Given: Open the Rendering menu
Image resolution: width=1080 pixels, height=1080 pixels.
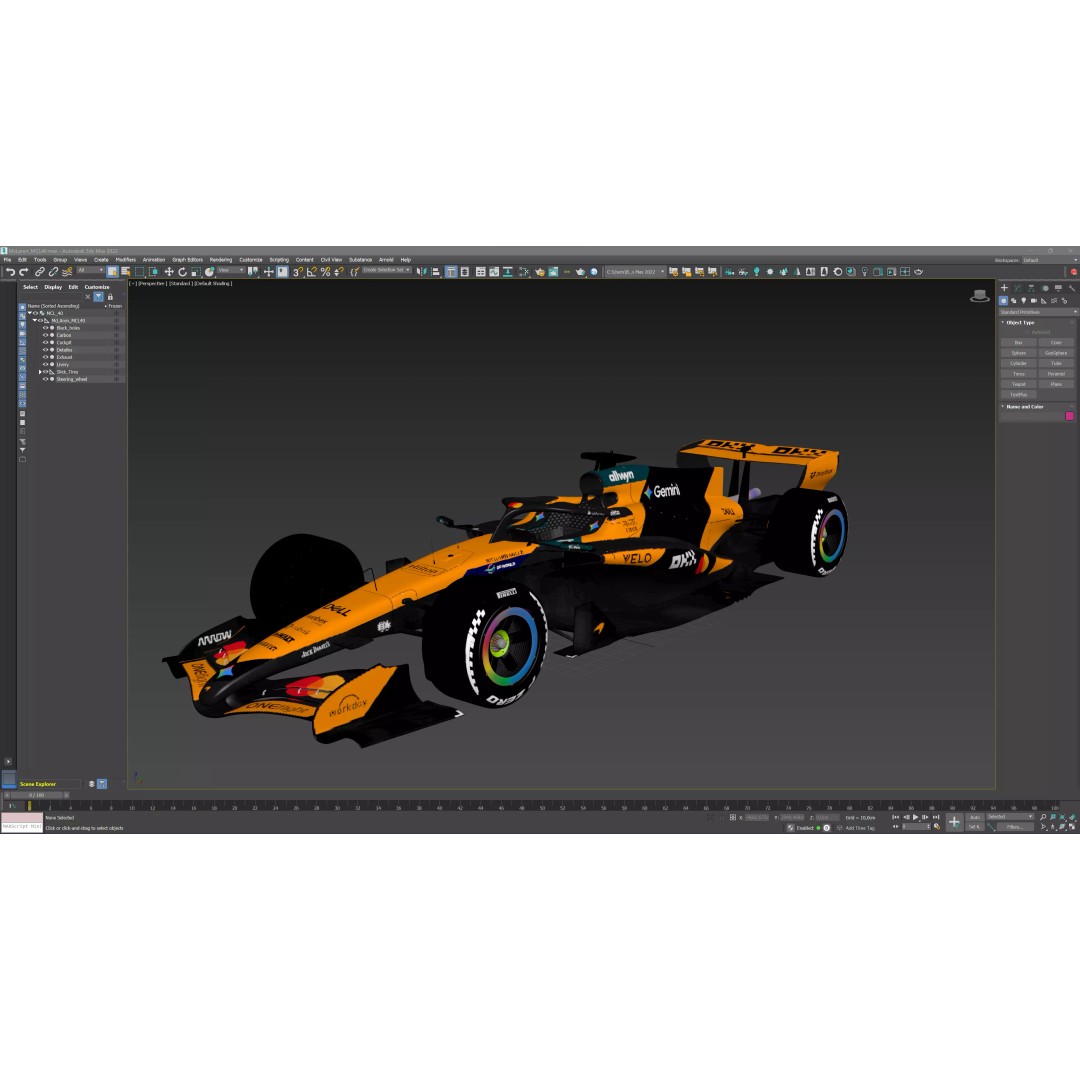Looking at the screenshot, I should pyautogui.click(x=219, y=259).
